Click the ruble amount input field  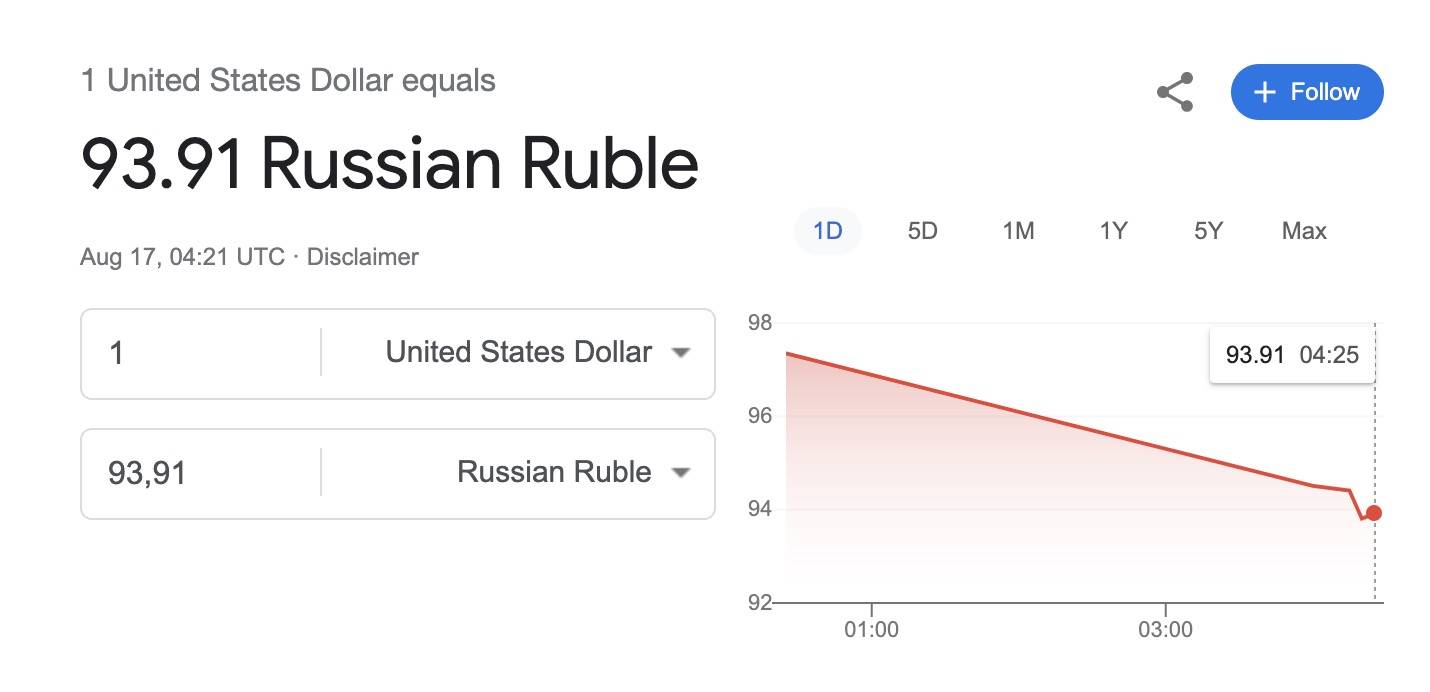pos(200,473)
